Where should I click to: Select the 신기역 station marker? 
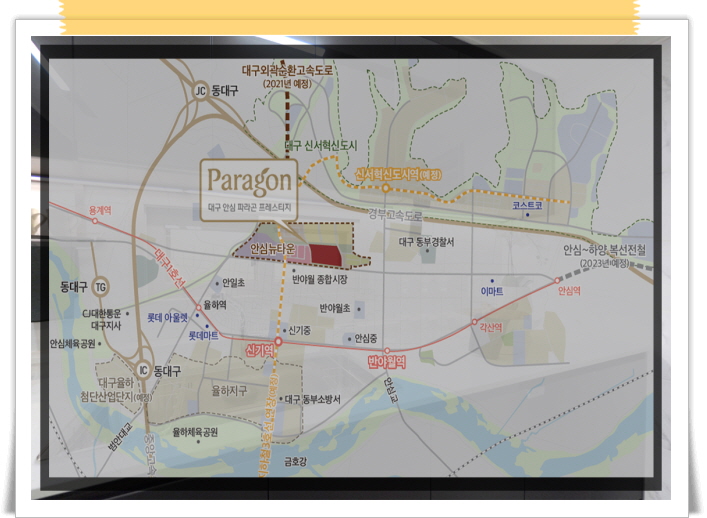[278, 342]
